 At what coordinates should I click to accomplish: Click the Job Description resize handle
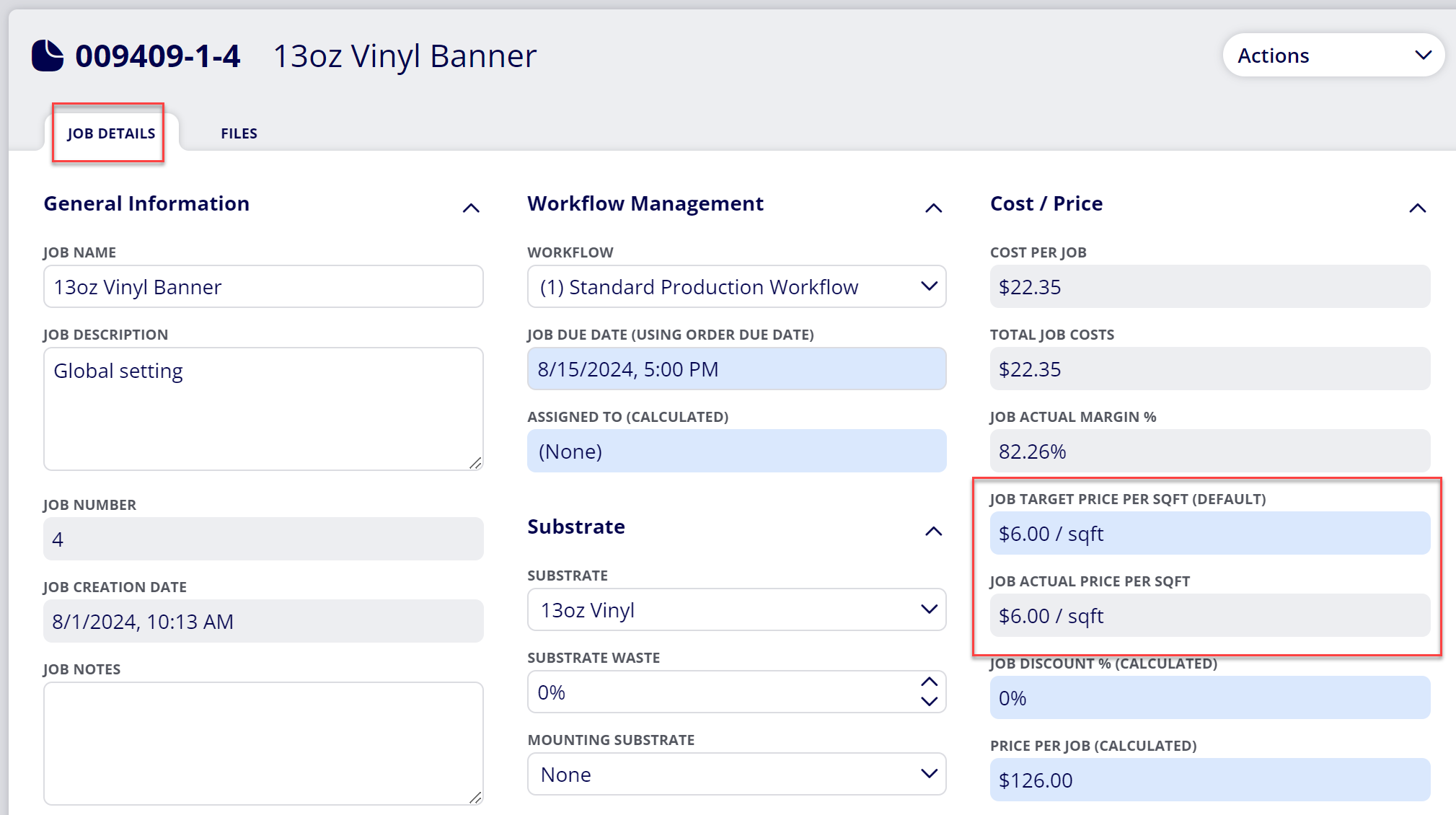(x=475, y=463)
